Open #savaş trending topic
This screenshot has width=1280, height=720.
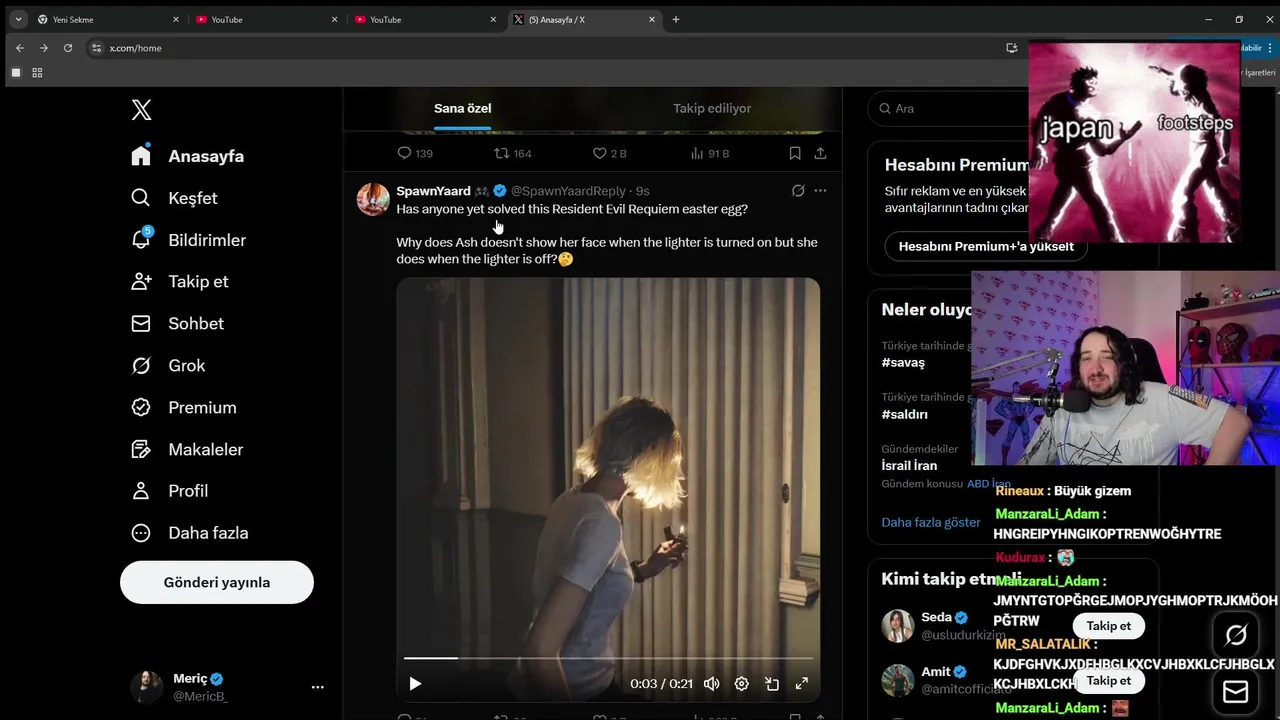(903, 362)
